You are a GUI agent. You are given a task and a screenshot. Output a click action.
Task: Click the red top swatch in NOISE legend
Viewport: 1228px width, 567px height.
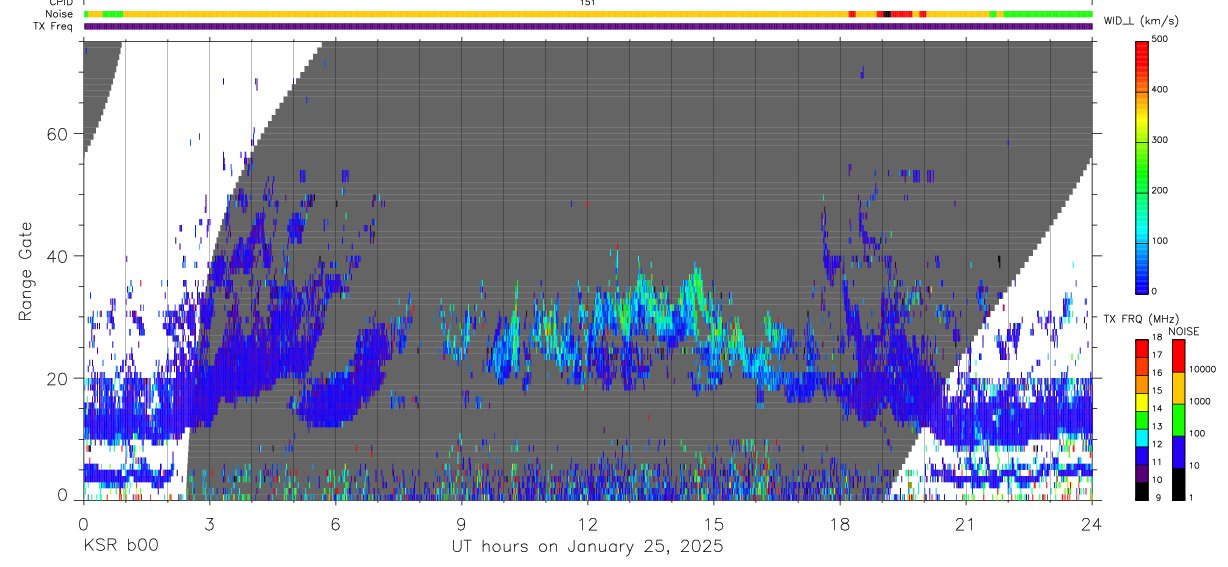pyautogui.click(x=1178, y=356)
